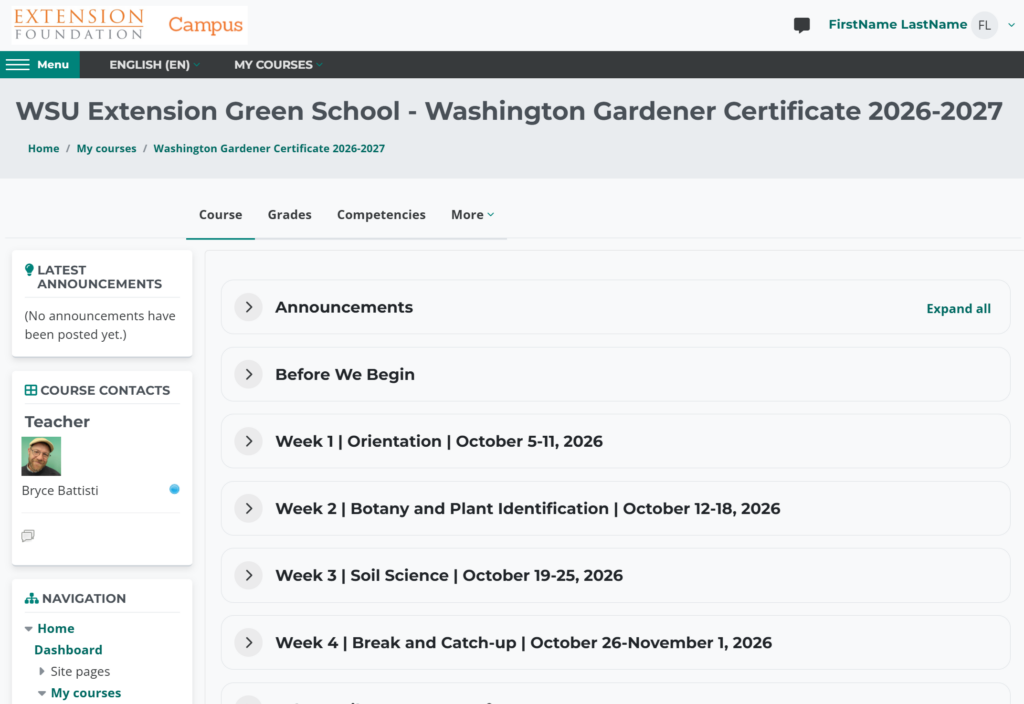Click the message teacher speech bubble icon
This screenshot has width=1024, height=704.
(28, 536)
